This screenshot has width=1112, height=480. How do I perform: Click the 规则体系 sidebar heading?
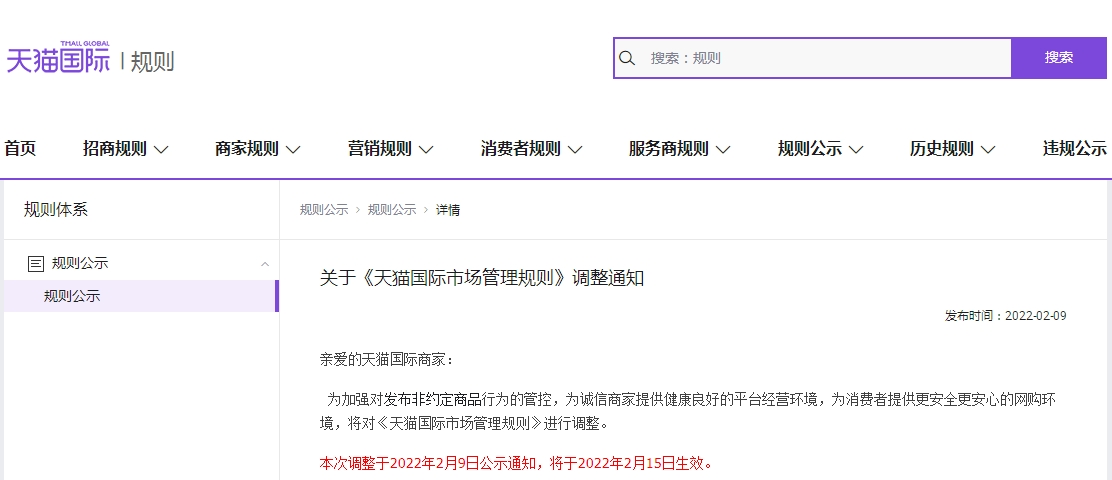[56, 210]
